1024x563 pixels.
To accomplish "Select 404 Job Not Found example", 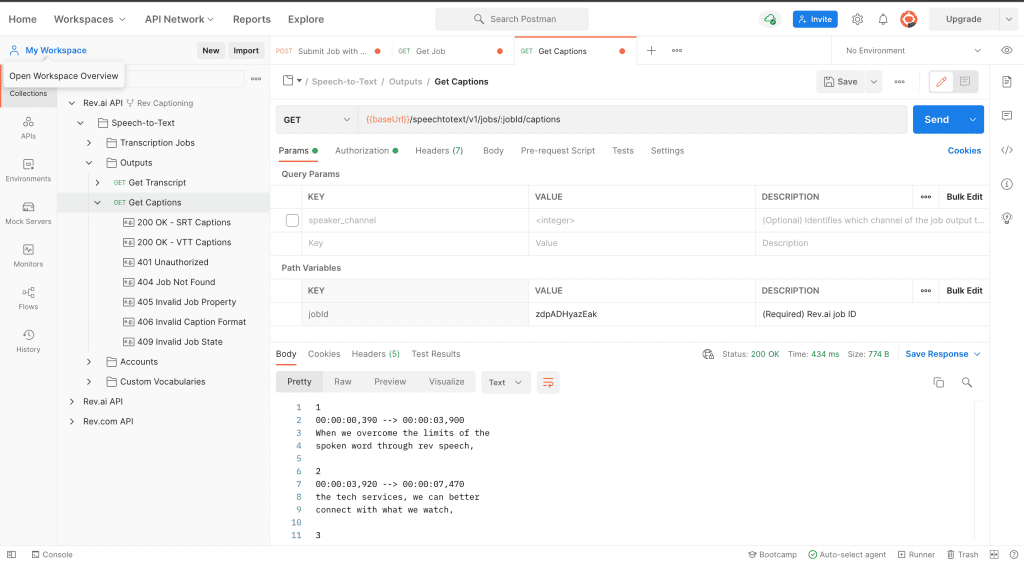I will click(176, 282).
